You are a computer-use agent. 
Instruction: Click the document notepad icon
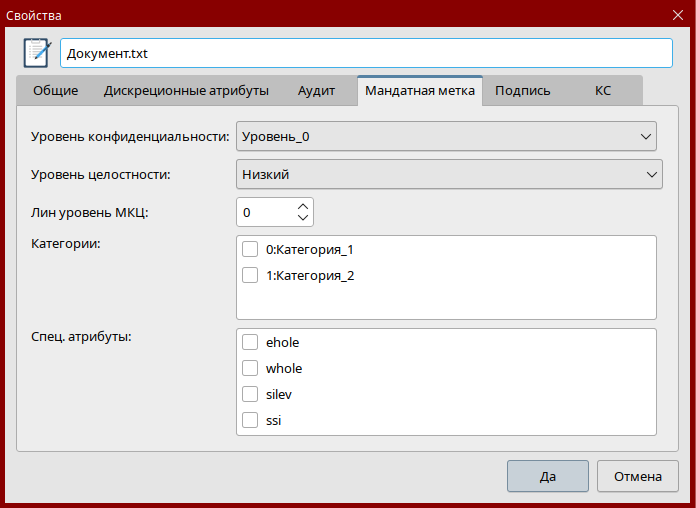pos(37,53)
